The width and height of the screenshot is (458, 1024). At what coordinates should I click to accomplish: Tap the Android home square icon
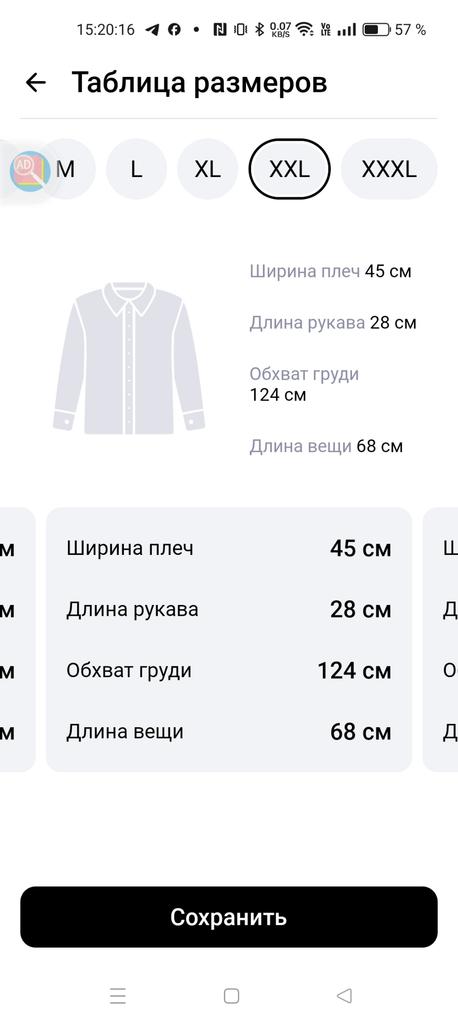tap(231, 995)
